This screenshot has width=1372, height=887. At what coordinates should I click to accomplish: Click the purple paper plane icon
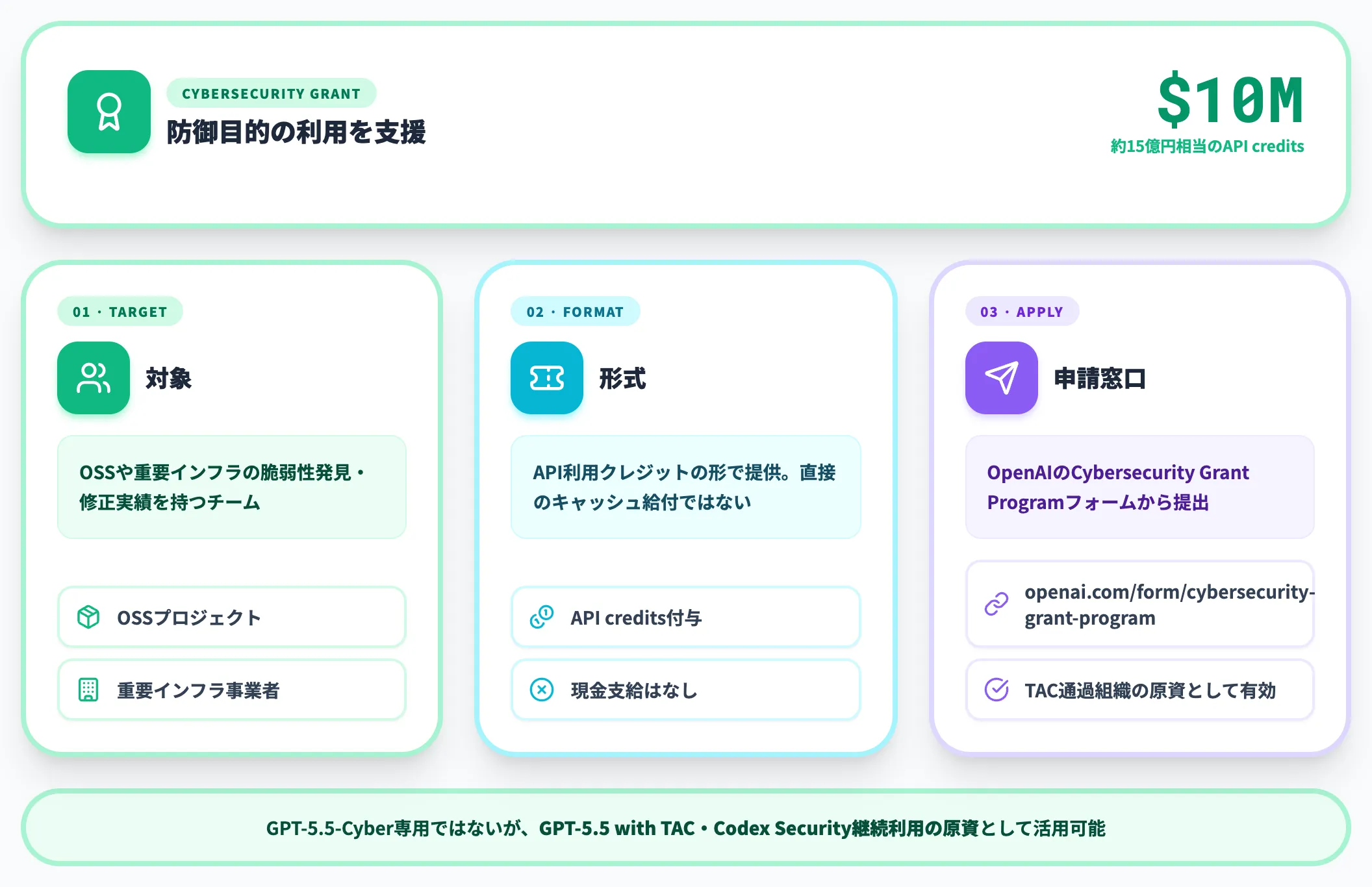point(1002,378)
